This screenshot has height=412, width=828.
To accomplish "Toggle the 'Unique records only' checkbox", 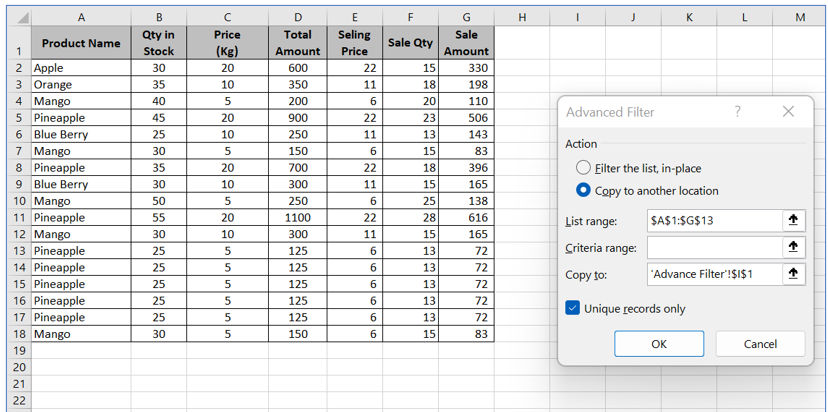I will coord(573,308).
